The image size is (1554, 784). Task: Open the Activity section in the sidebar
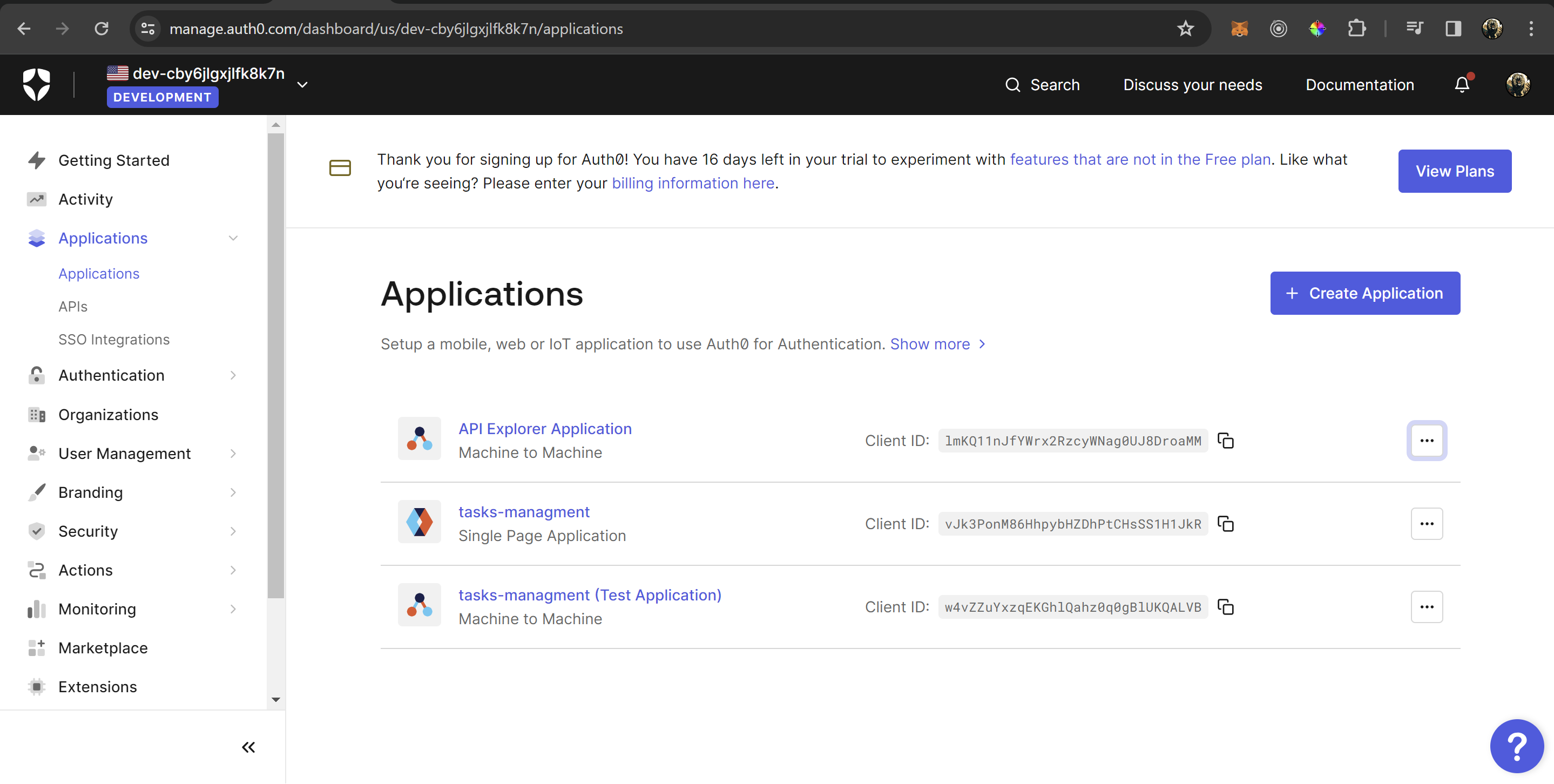pos(85,199)
